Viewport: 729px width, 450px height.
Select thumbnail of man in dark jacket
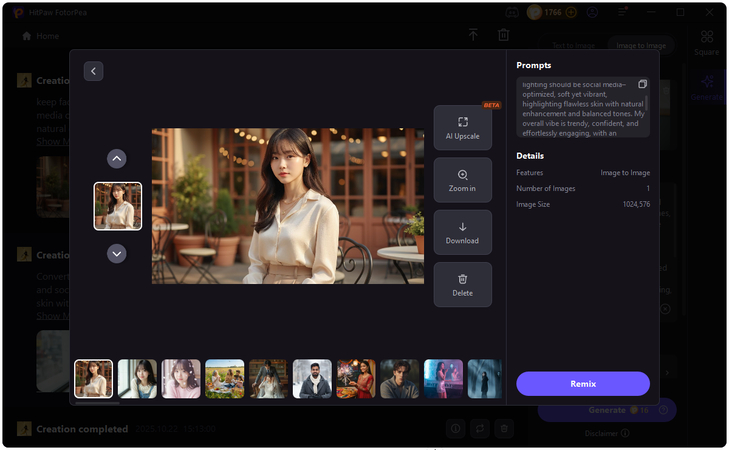click(x=400, y=379)
